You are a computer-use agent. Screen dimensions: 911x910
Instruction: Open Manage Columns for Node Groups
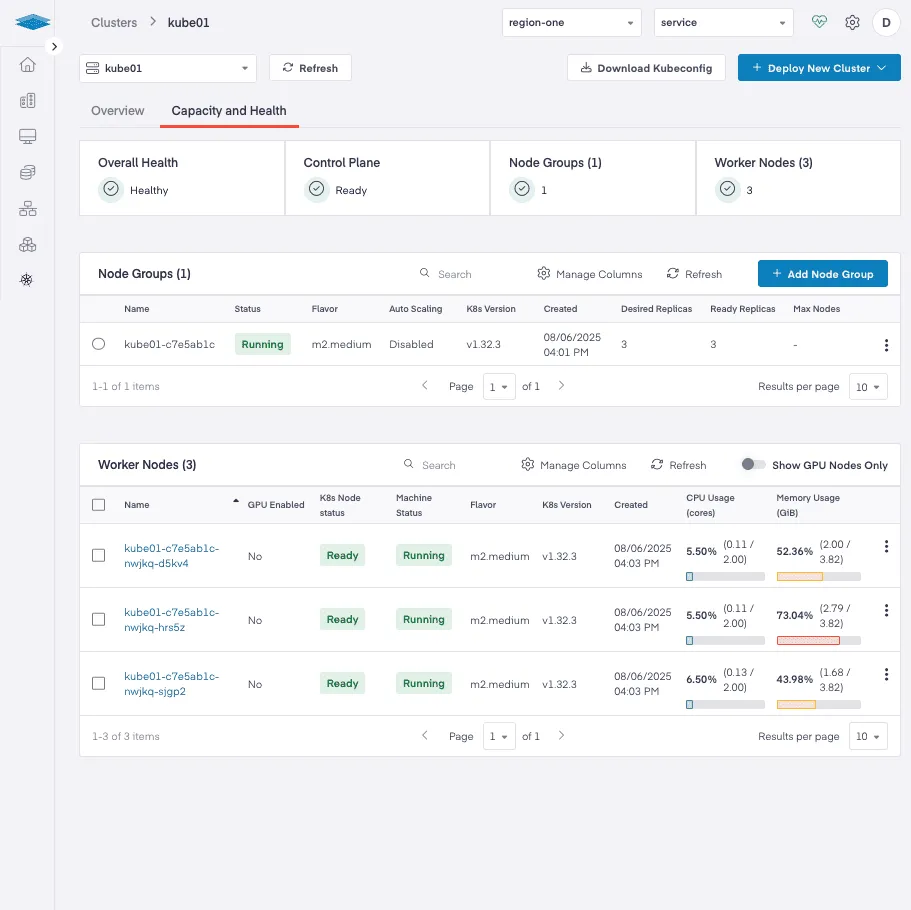pos(590,274)
